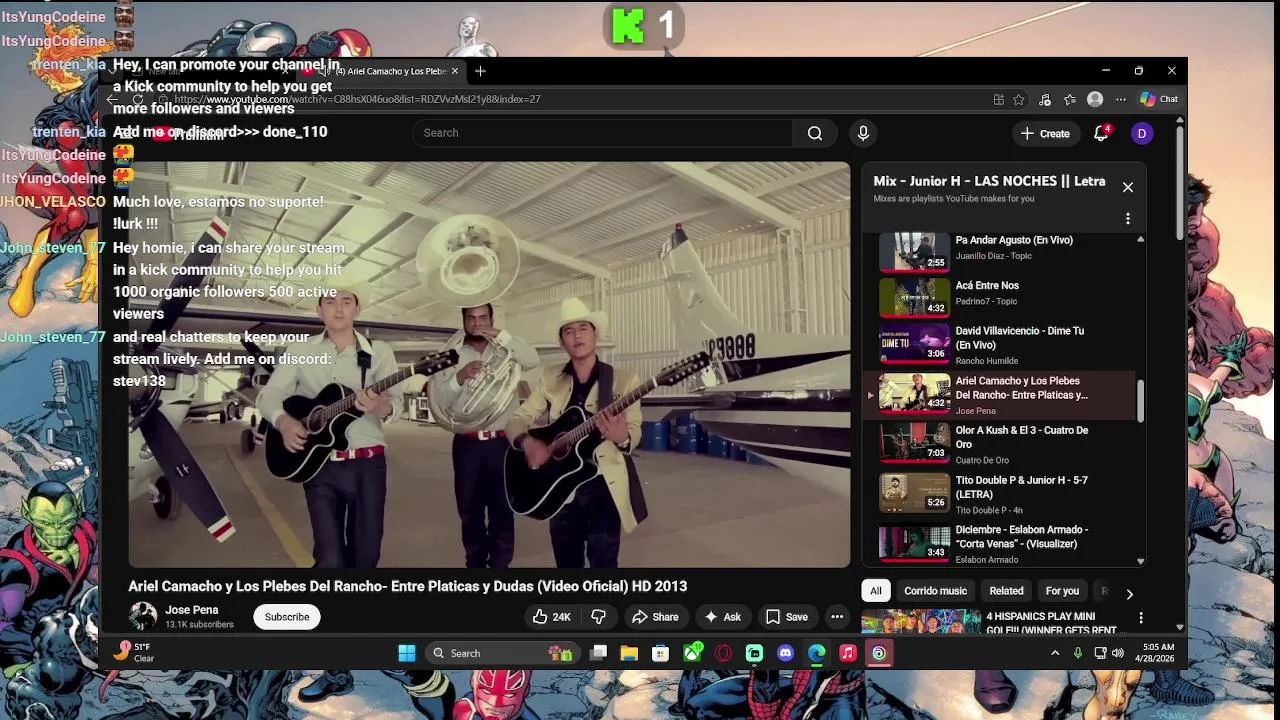Like the video with 24K thumbs up
The height and width of the screenshot is (720, 1280).
(551, 617)
